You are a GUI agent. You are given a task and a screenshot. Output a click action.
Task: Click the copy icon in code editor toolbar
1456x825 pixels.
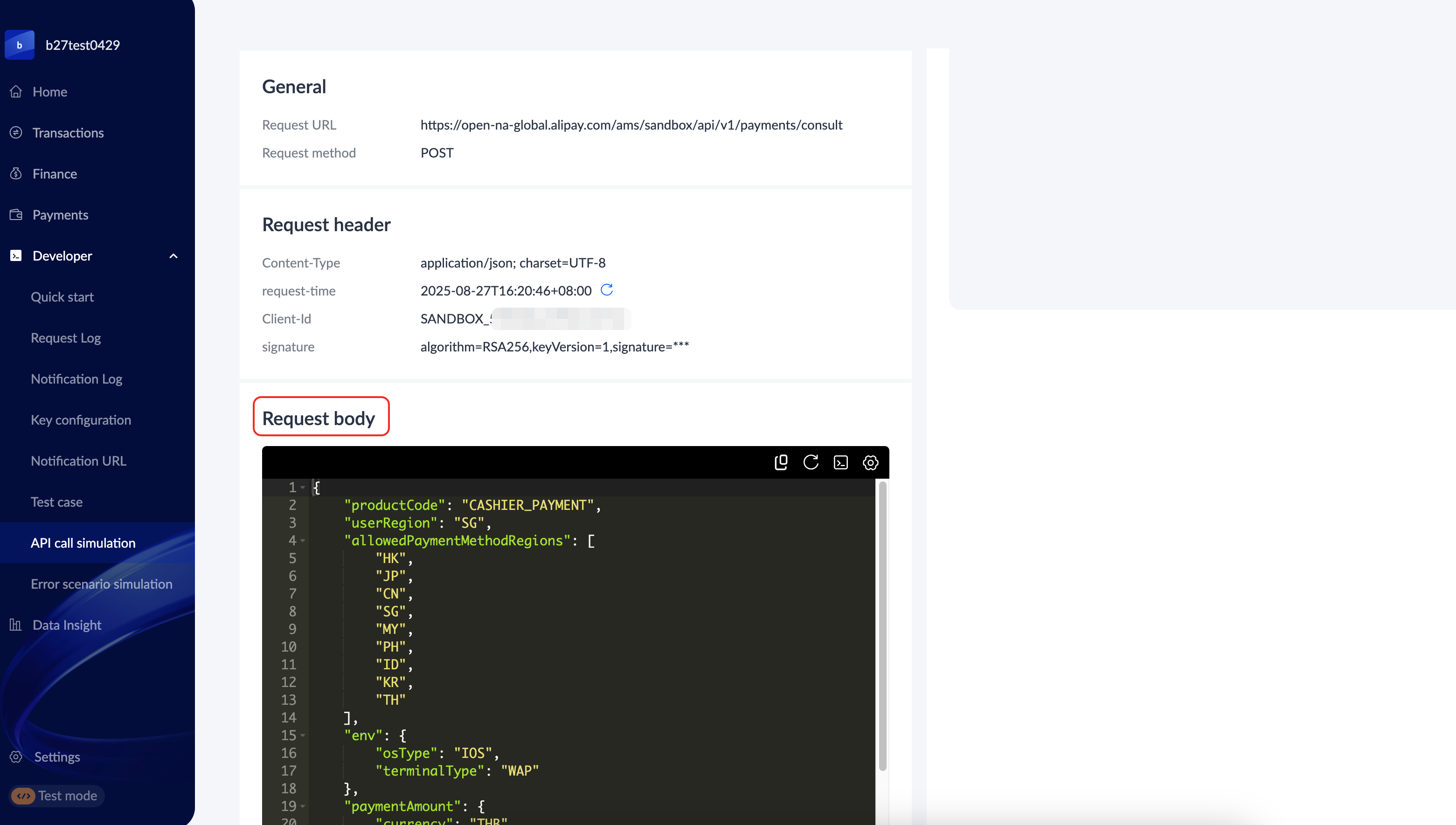[780, 462]
